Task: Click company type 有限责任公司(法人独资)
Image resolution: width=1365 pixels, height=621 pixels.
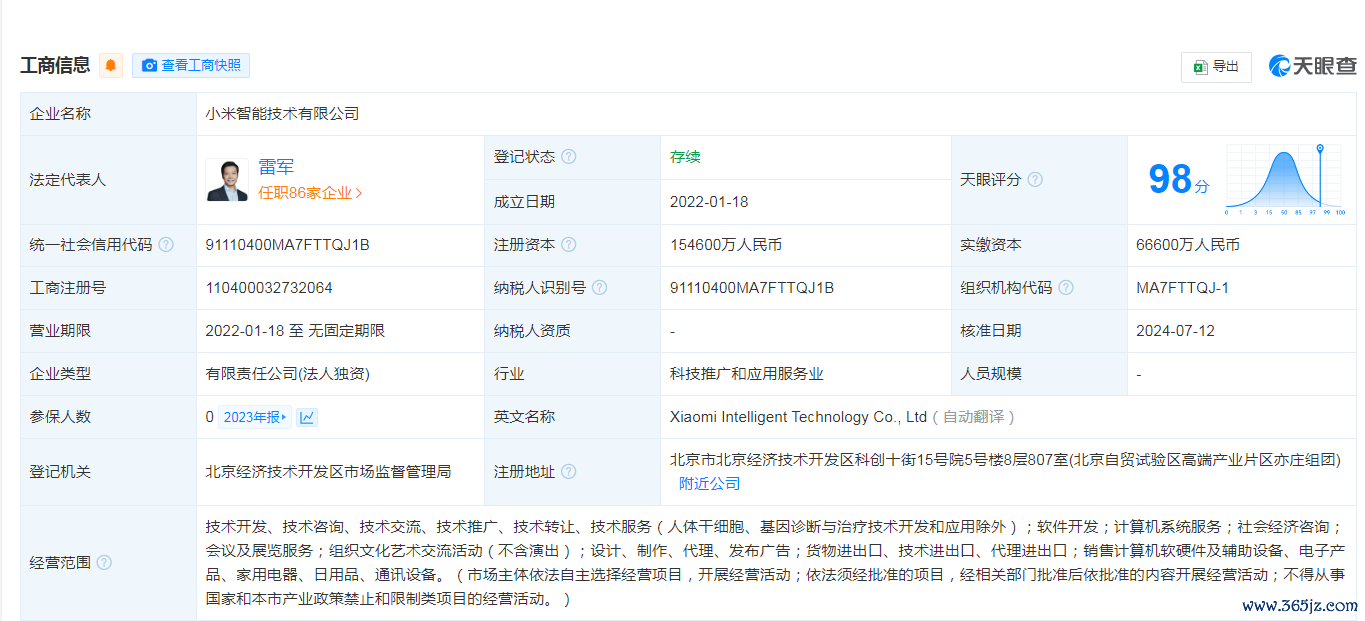Action: (x=288, y=374)
